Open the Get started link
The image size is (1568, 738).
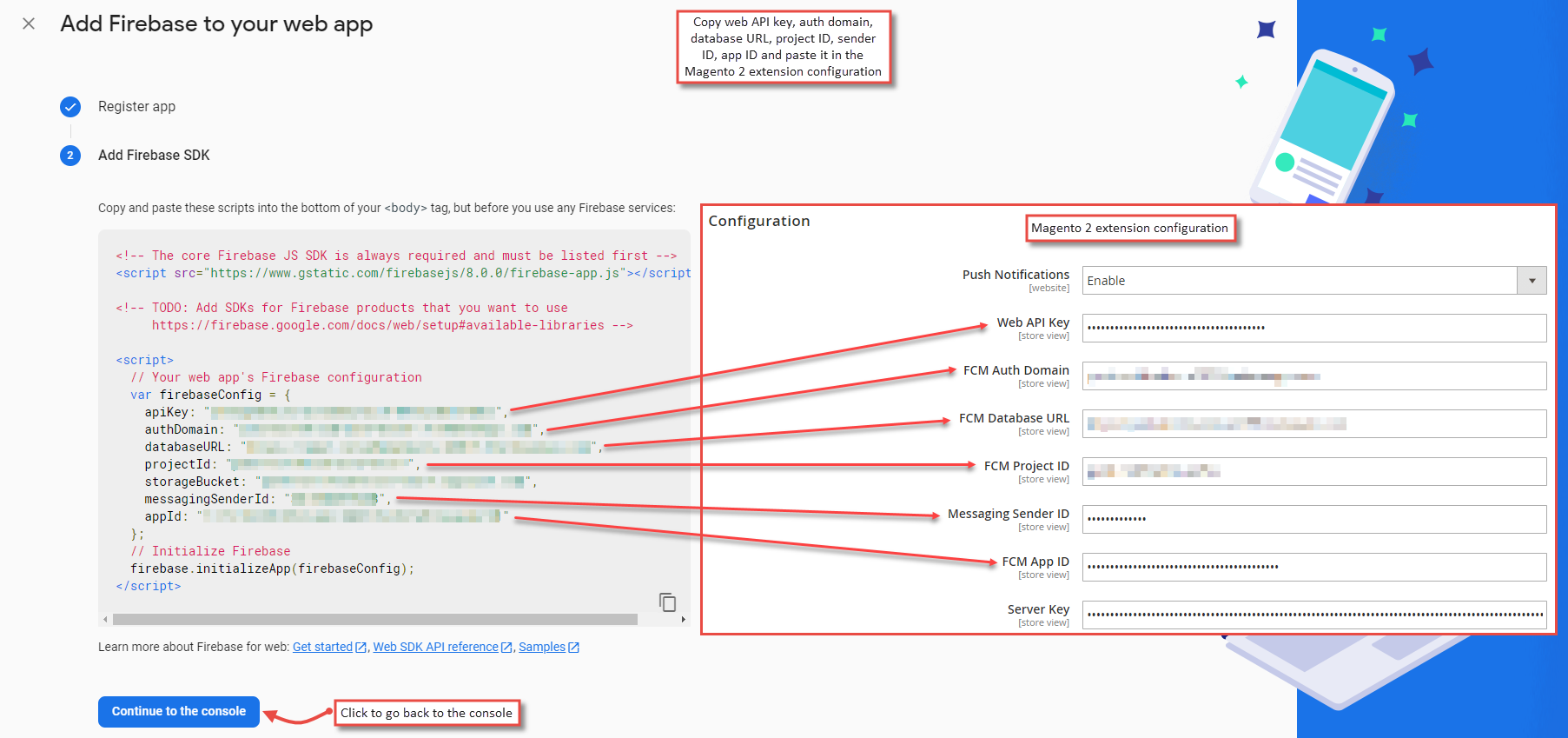pos(329,647)
